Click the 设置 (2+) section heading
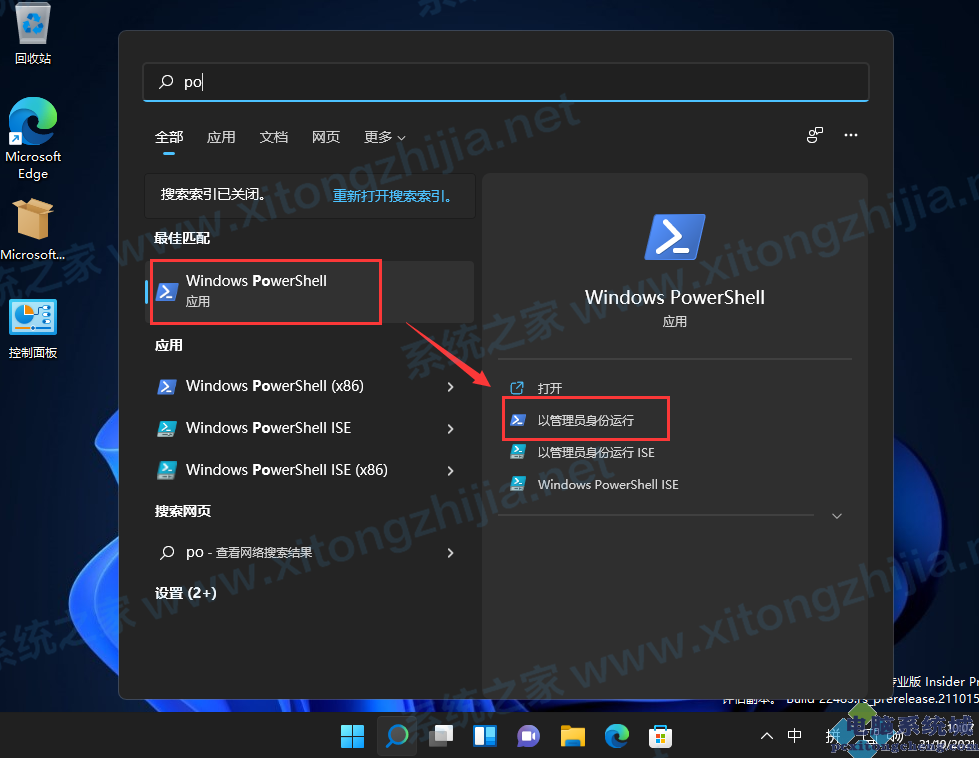Viewport: 979px width, 758px height. (185, 593)
